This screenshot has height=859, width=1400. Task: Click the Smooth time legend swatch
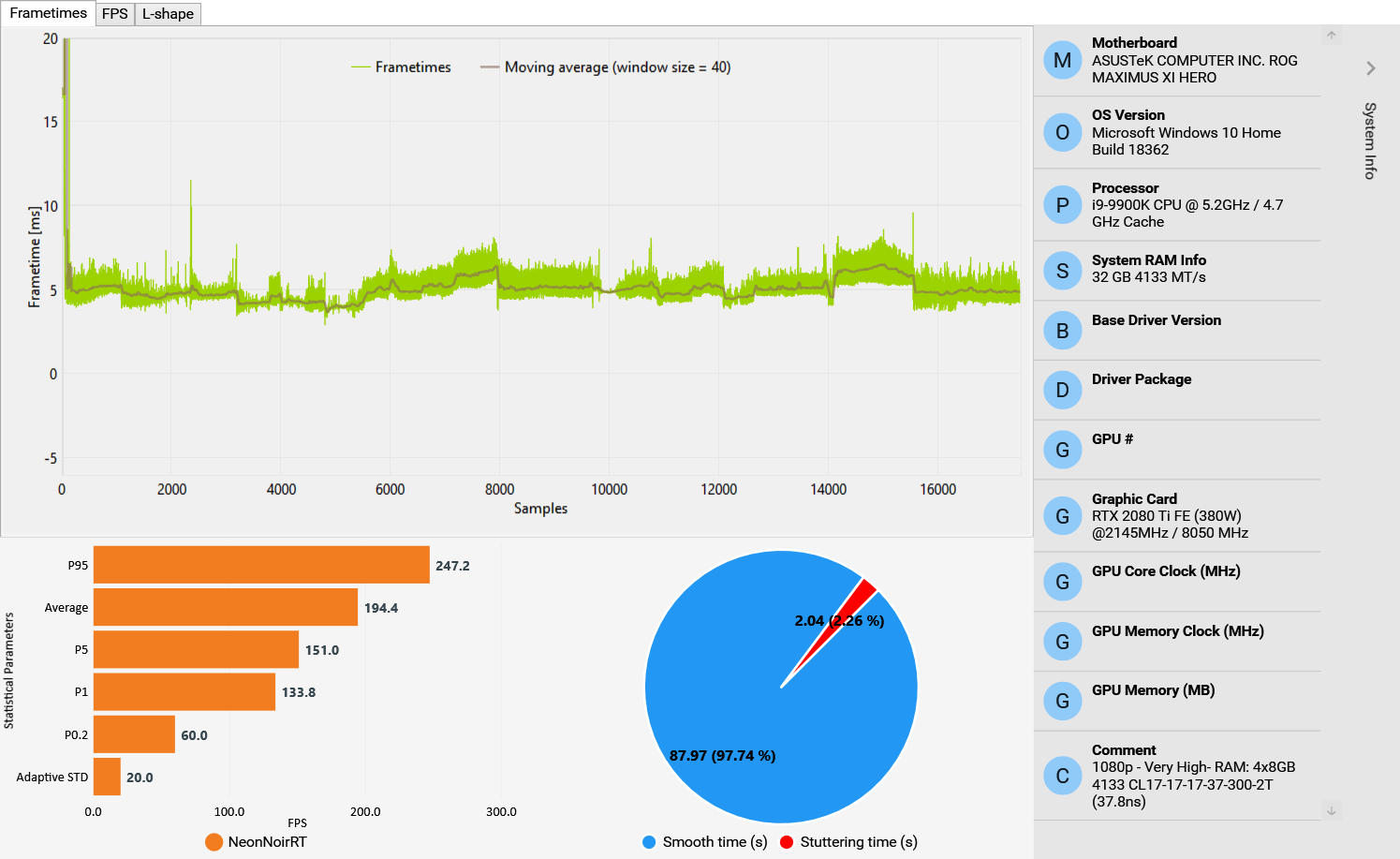[x=649, y=842]
